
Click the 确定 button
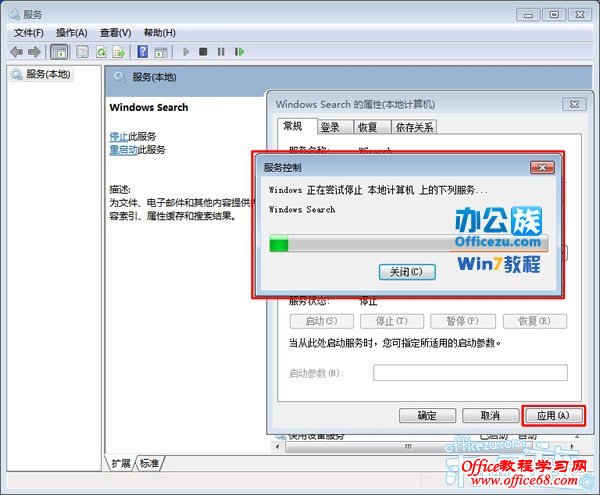tap(427, 415)
